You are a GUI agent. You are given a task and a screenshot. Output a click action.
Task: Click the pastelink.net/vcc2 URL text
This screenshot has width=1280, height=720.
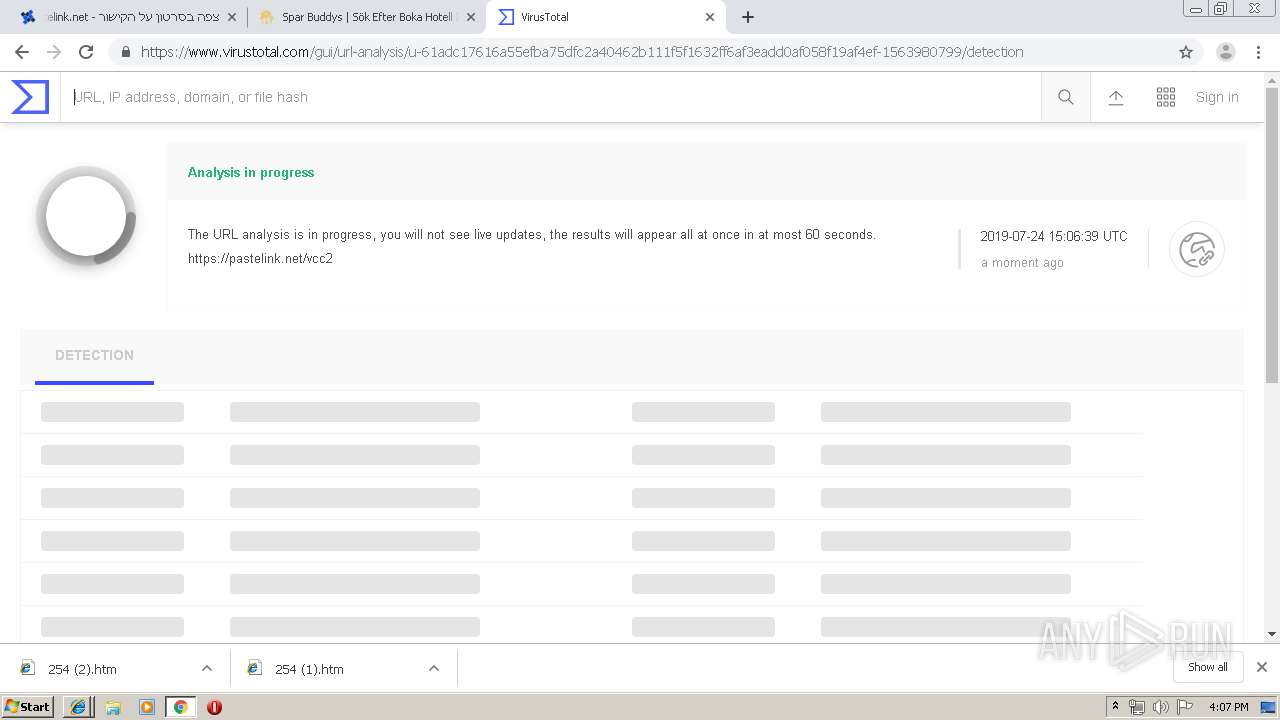pyautogui.click(x=260, y=259)
